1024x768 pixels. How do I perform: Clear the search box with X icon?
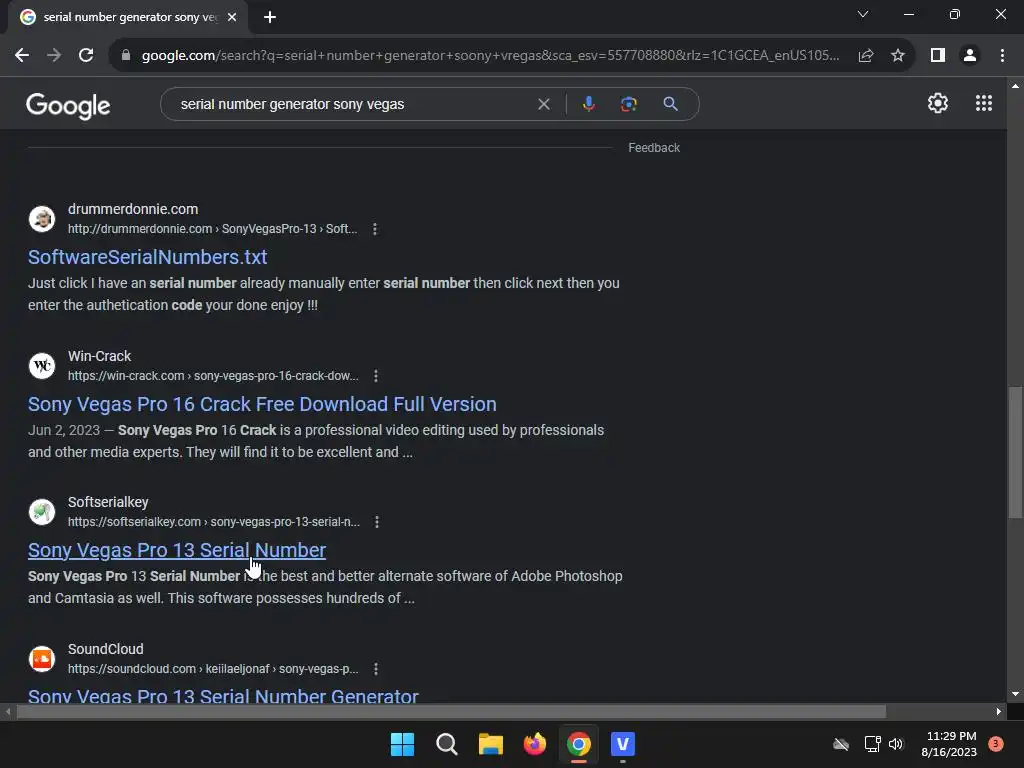tap(543, 104)
